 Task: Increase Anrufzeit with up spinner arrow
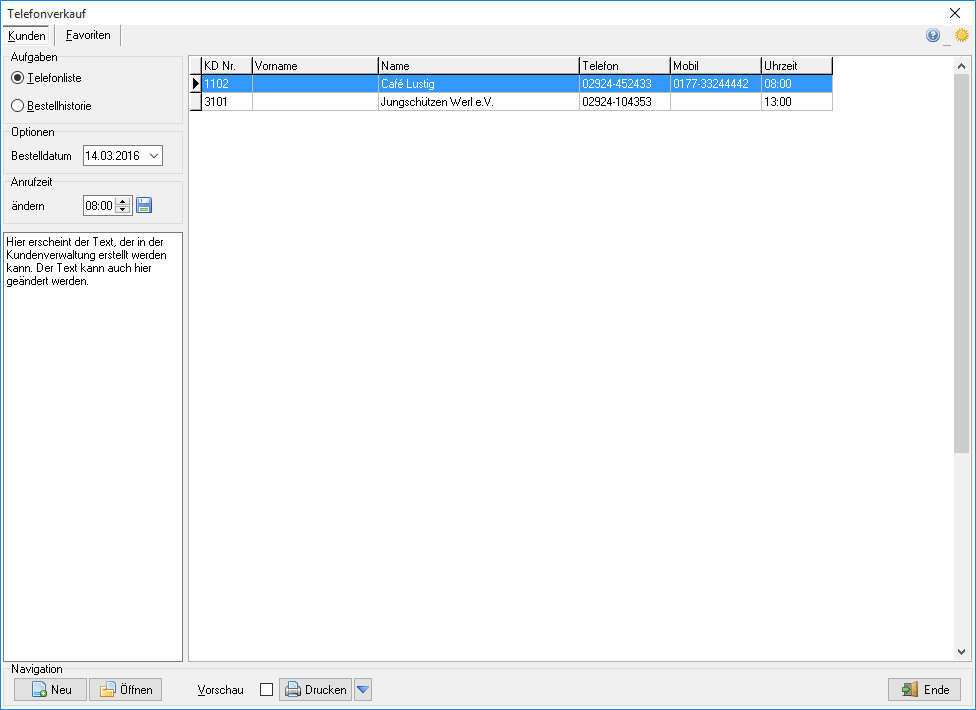click(123, 202)
